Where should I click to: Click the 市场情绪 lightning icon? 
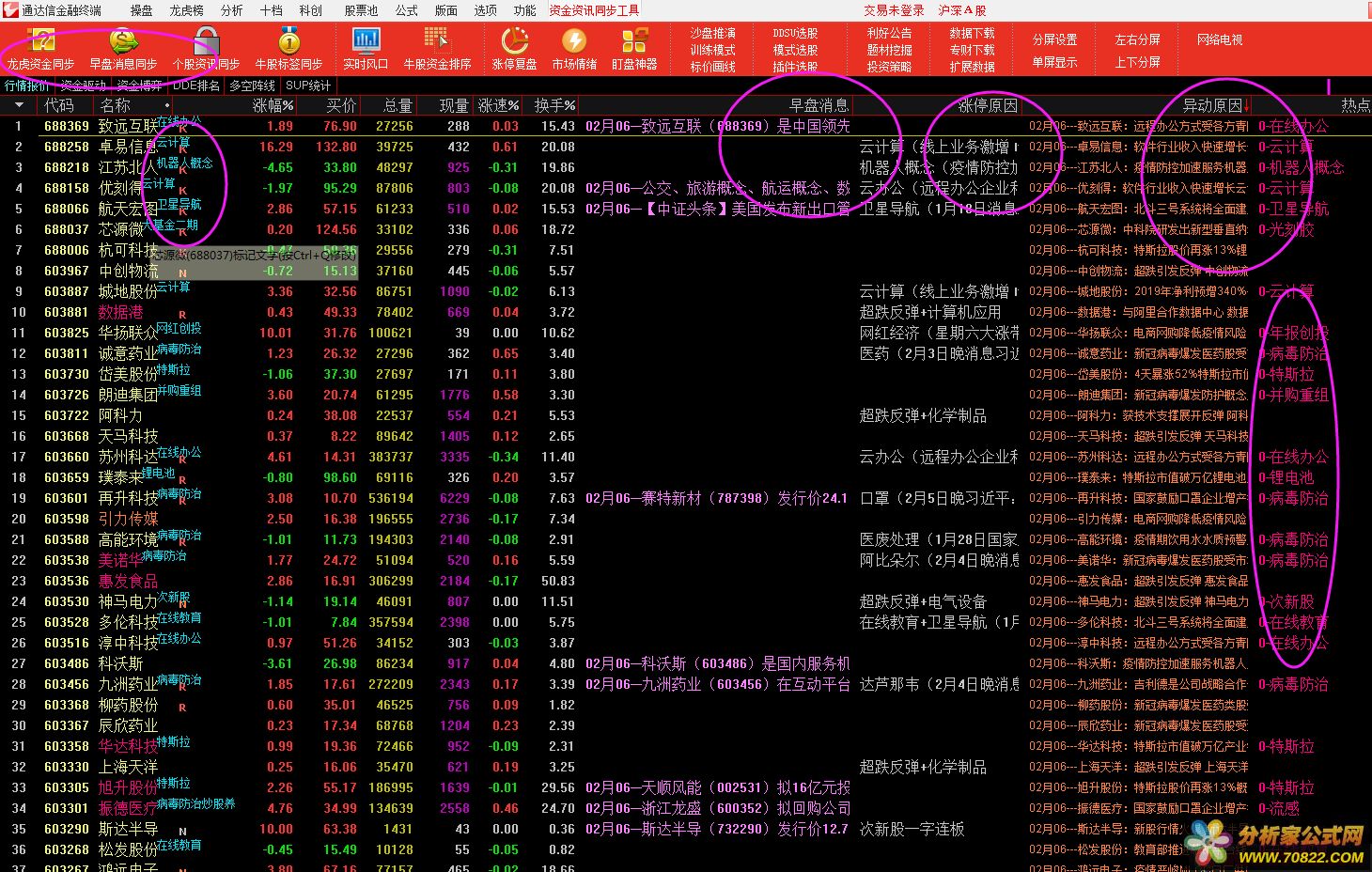(x=574, y=40)
